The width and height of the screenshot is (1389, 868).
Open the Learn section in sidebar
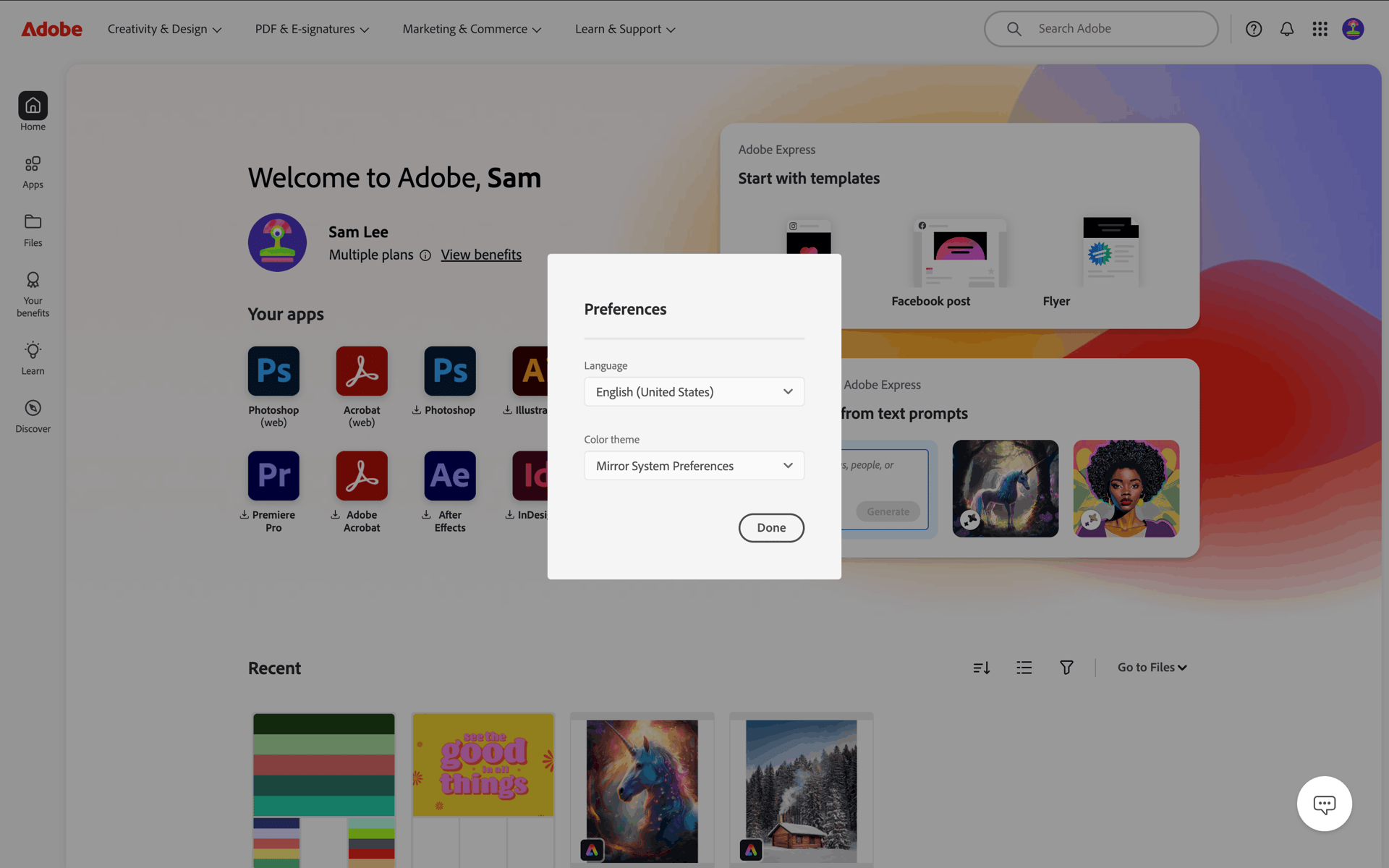[33, 358]
